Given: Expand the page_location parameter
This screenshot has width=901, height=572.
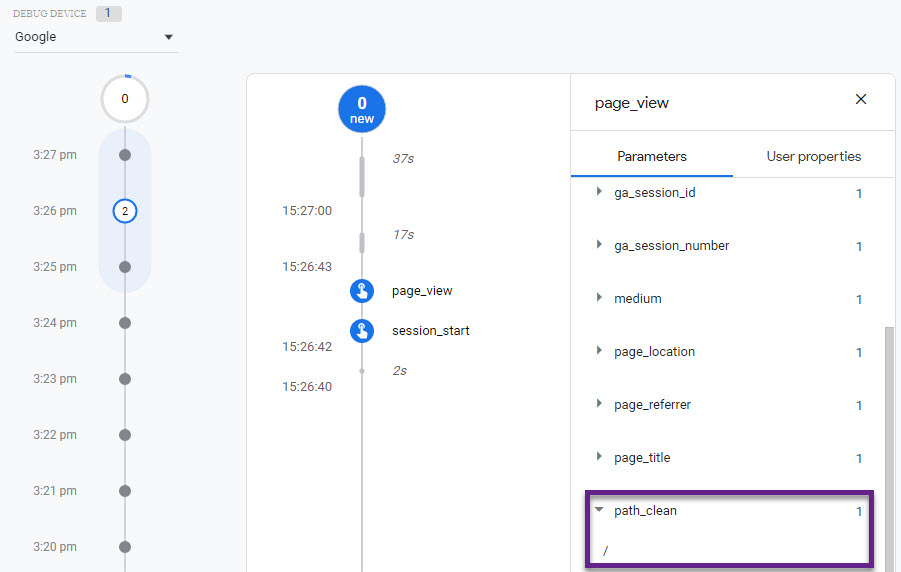Looking at the screenshot, I should click(599, 351).
